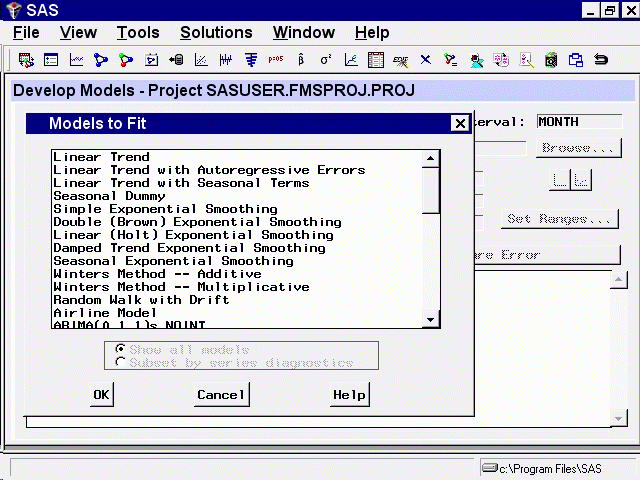
Task: Open the Tools menu
Action: pos(137,33)
